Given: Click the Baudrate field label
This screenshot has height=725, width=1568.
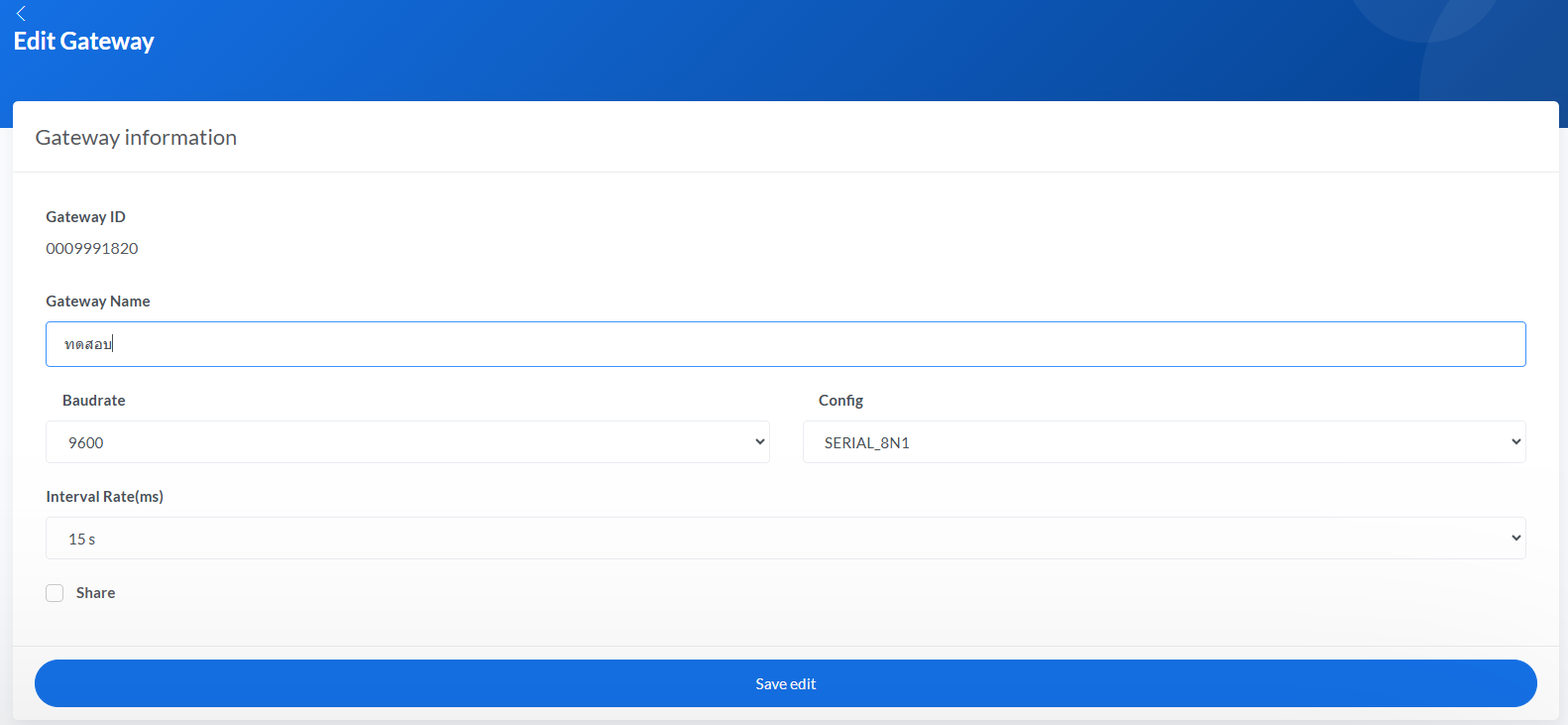Looking at the screenshot, I should tap(94, 401).
